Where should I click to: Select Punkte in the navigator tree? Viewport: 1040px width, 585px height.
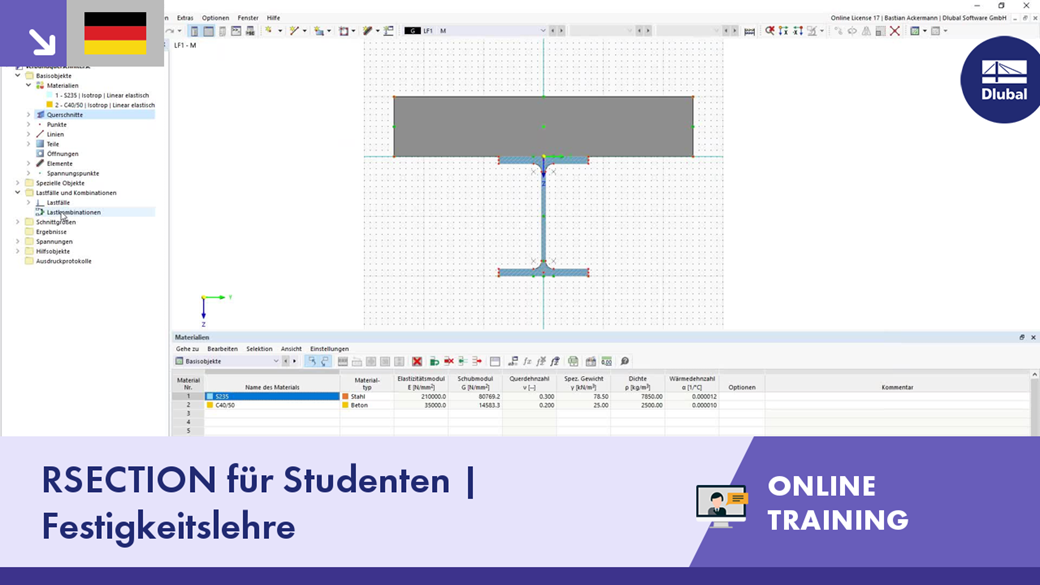point(56,125)
